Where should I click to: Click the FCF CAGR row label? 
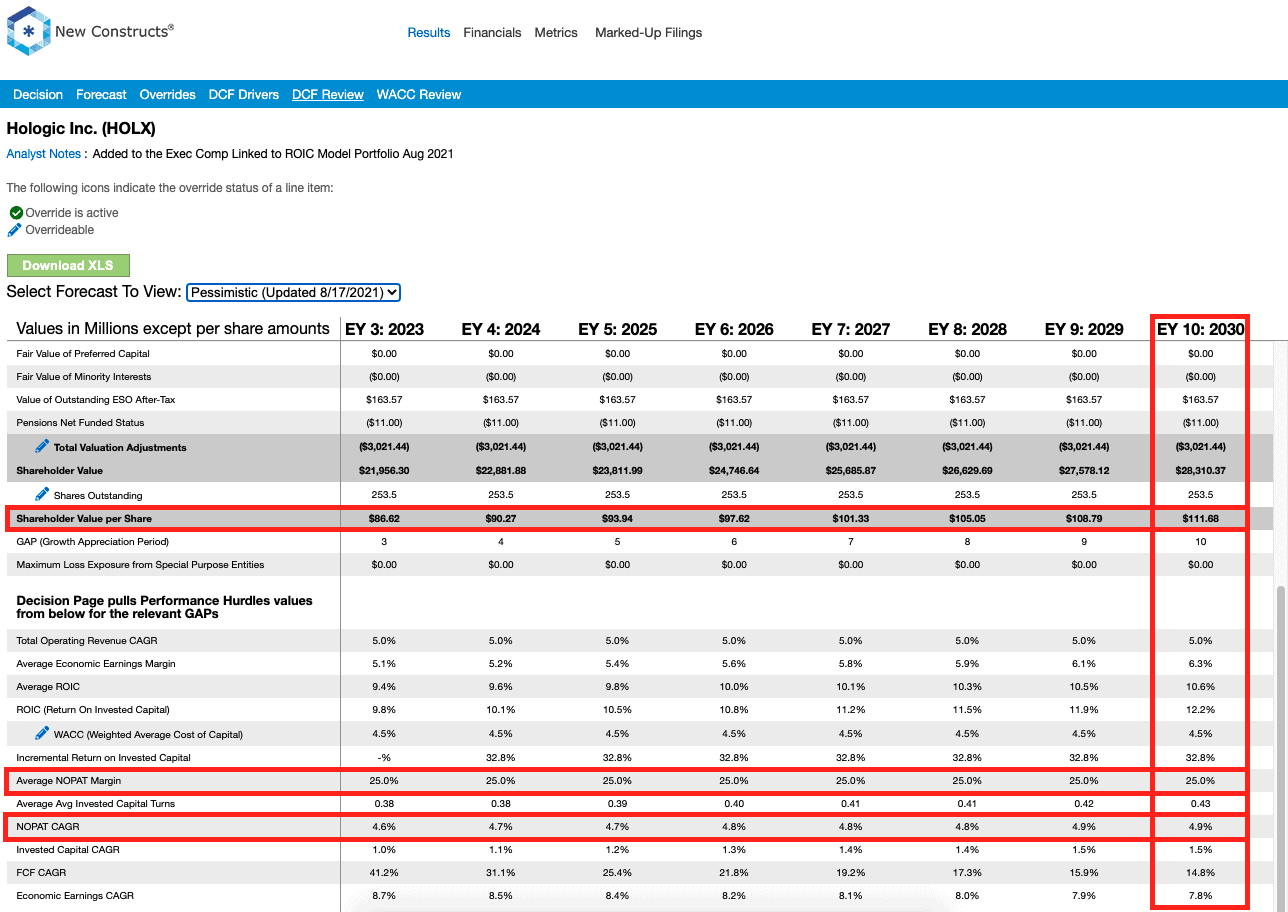click(x=40, y=873)
